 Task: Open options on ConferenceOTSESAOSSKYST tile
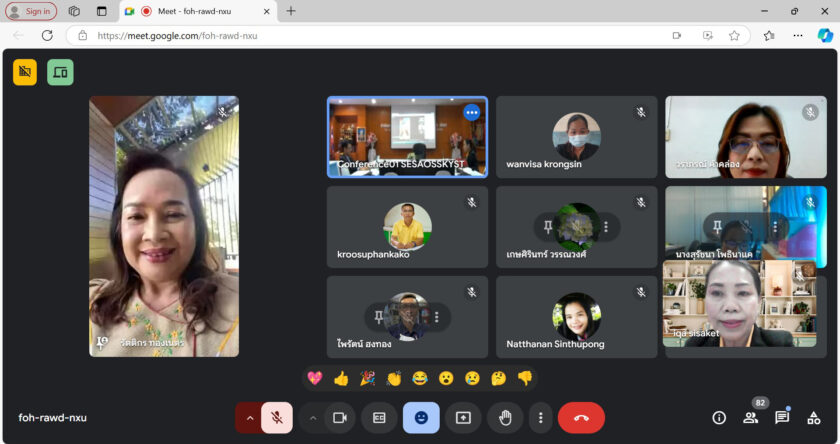tap(471, 112)
